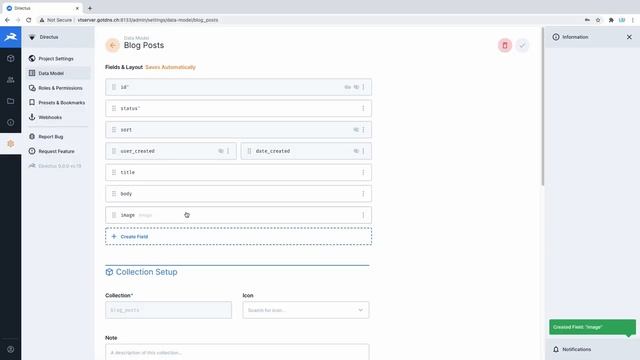The width and height of the screenshot is (640, 360).
Task: Delete the Blog Posts collection
Action: click(505, 45)
